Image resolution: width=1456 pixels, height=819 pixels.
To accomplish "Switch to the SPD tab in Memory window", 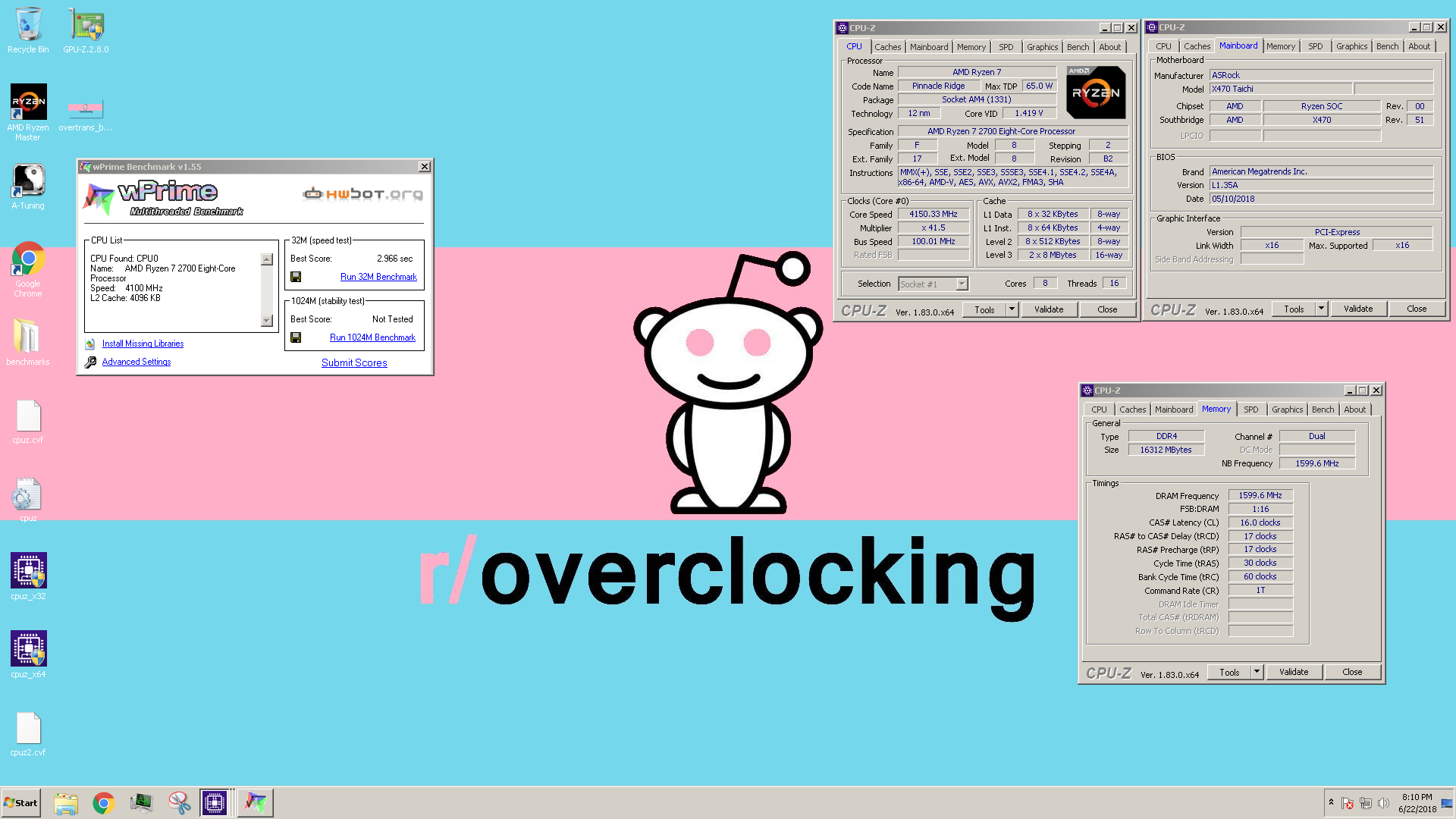I will (1250, 409).
